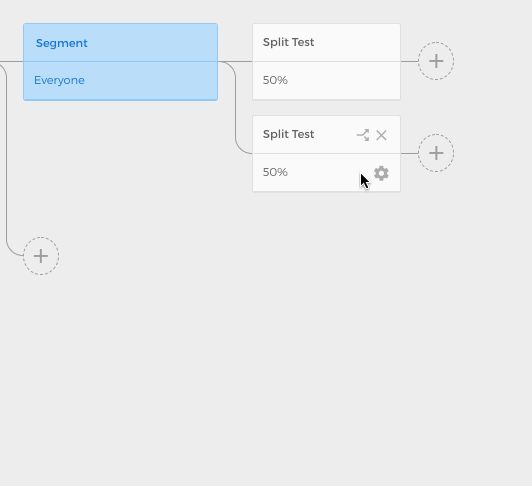532x486 pixels.
Task: Click the Everyone label text
Action: tap(59, 80)
